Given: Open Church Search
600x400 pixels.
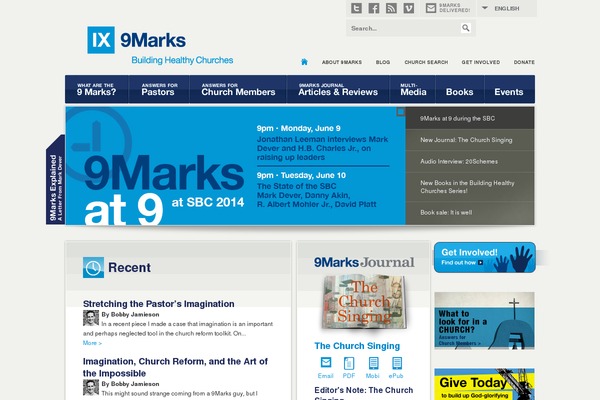Looking at the screenshot, I should (x=426, y=62).
